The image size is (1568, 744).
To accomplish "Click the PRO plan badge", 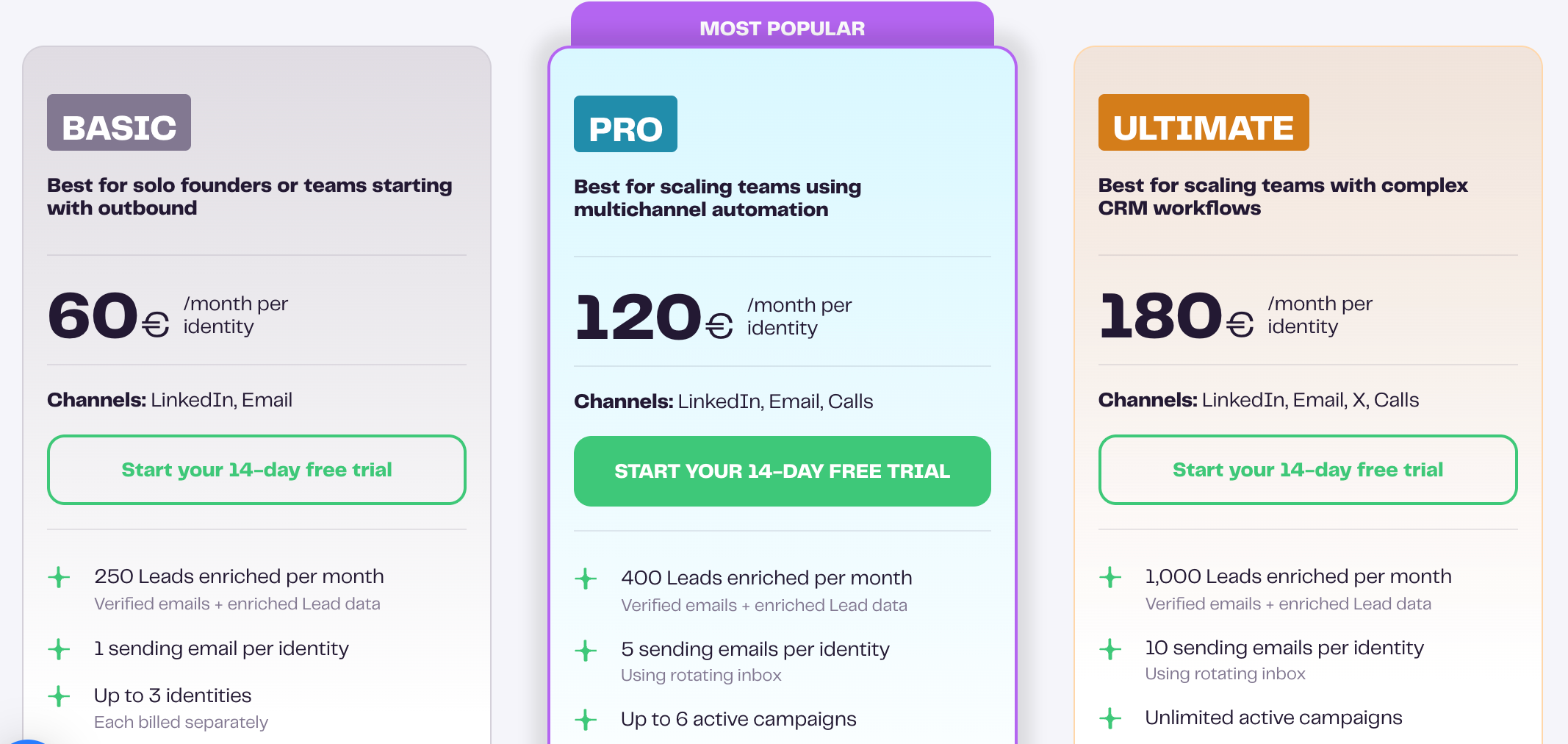I will tap(625, 124).
